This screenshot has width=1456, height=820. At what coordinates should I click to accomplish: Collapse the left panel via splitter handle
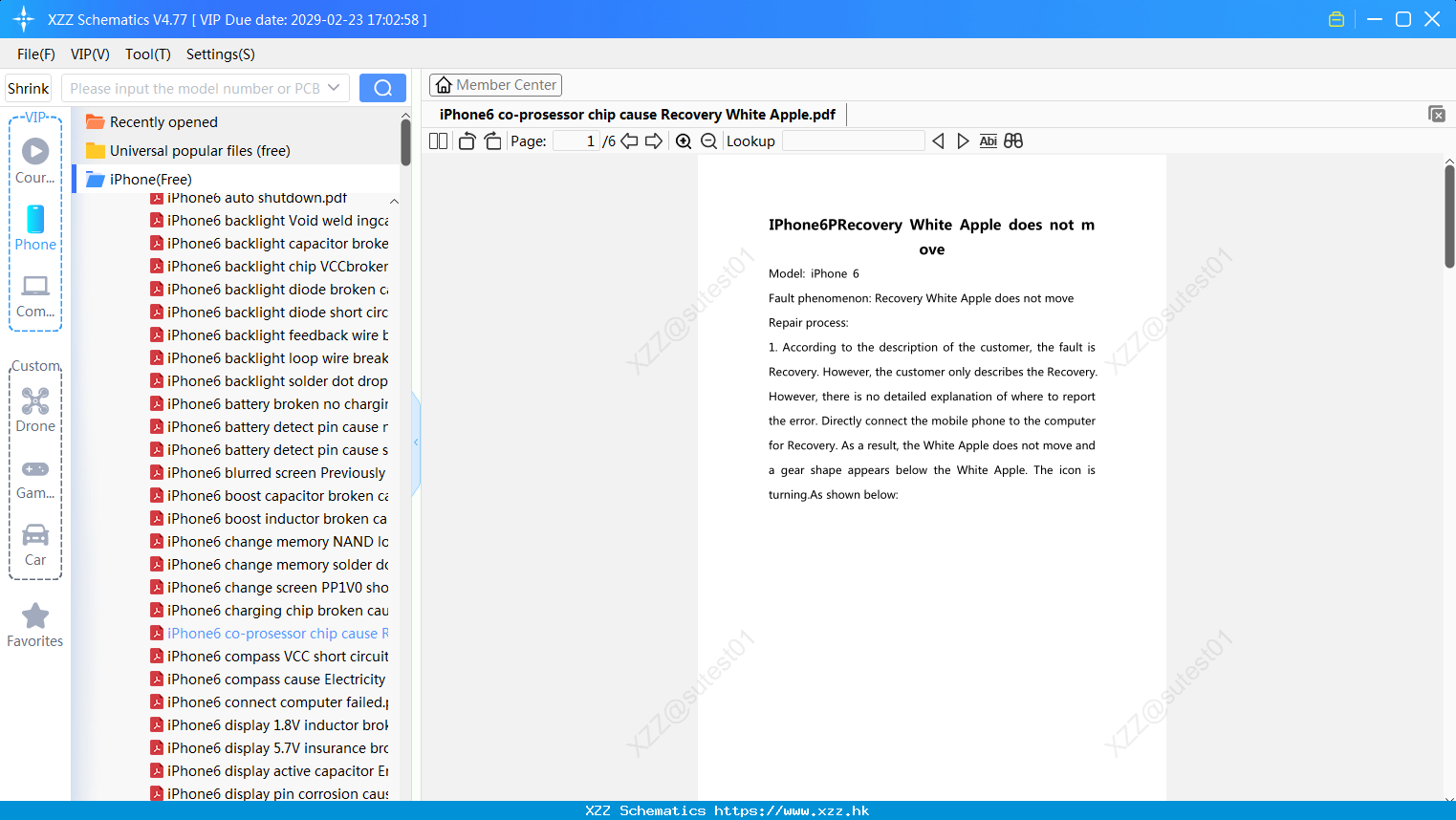tap(416, 442)
